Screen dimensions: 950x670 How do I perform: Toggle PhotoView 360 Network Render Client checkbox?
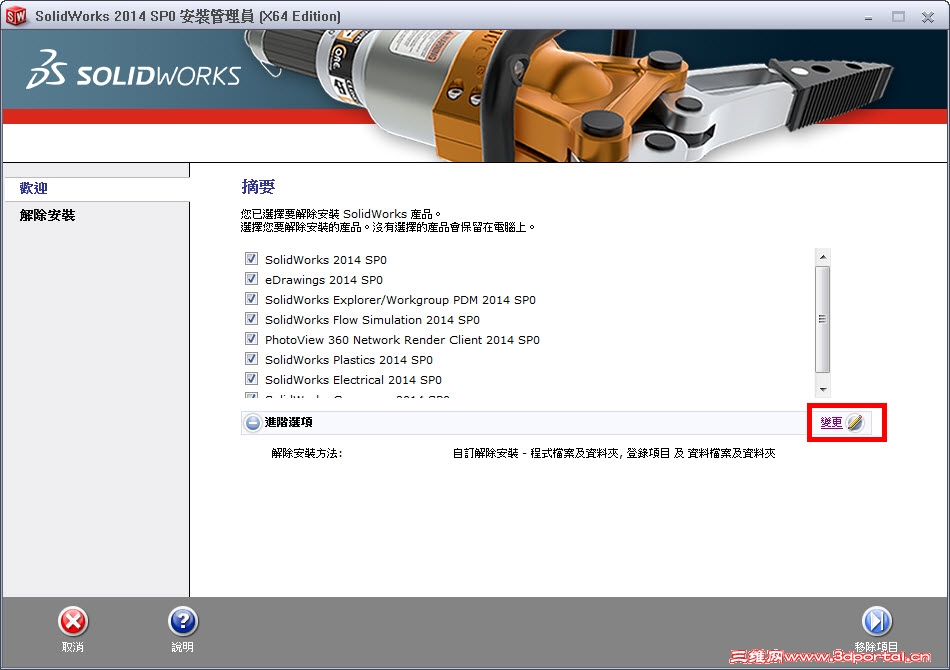251,339
